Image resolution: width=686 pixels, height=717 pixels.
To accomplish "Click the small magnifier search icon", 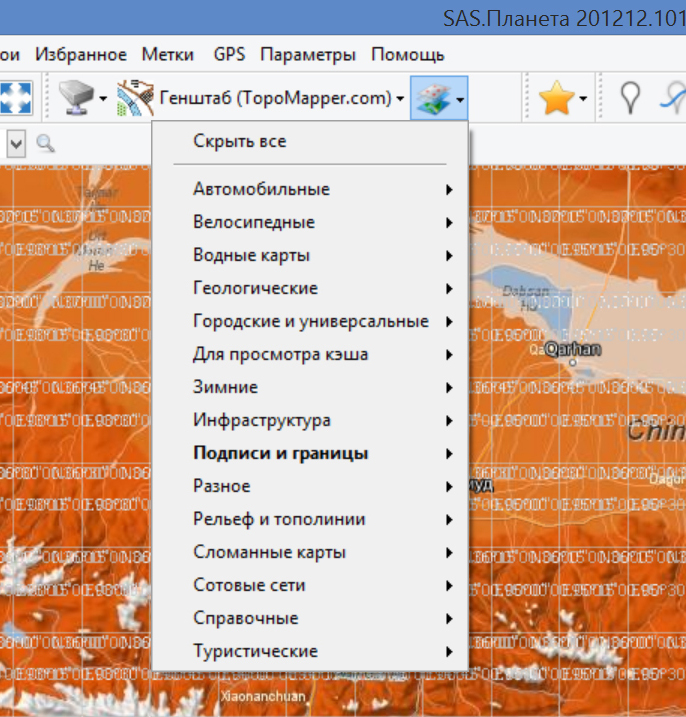I will [45, 144].
